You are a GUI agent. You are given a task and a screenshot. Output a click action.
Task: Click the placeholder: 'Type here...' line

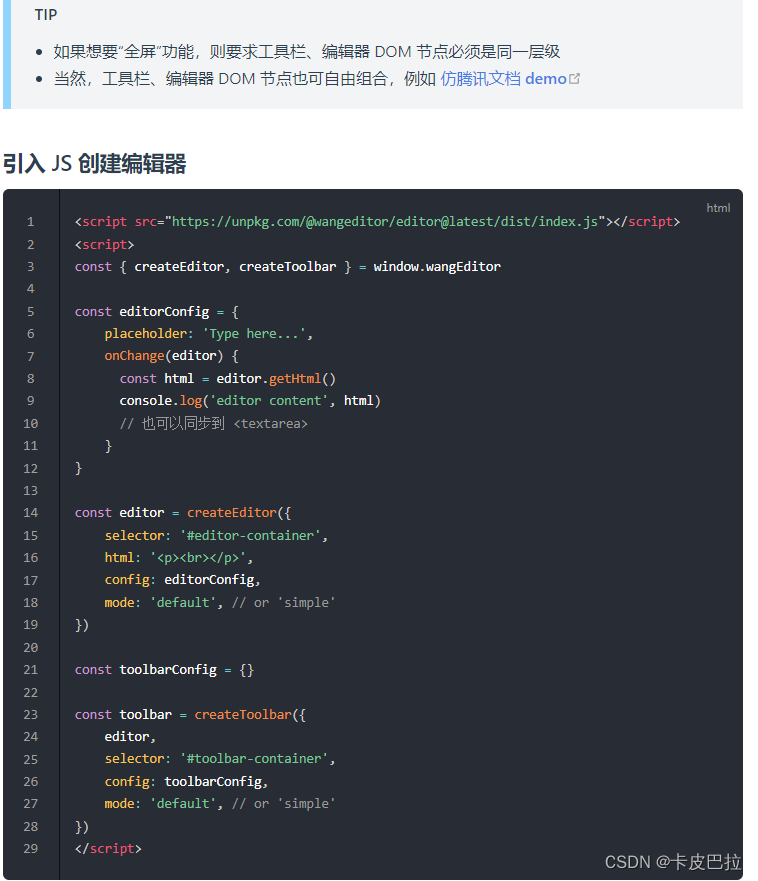pos(208,334)
